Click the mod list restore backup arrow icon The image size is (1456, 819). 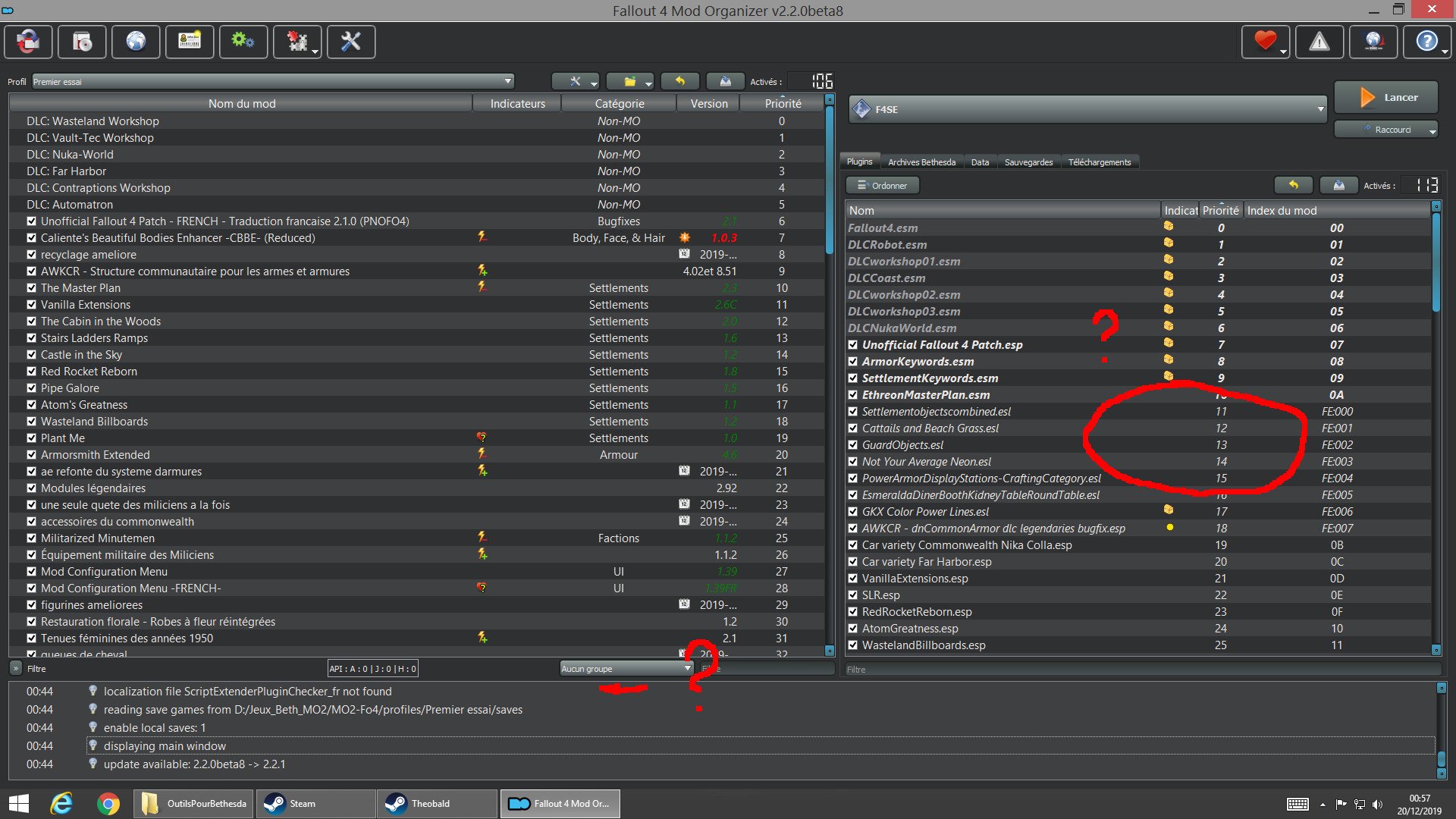[680, 81]
